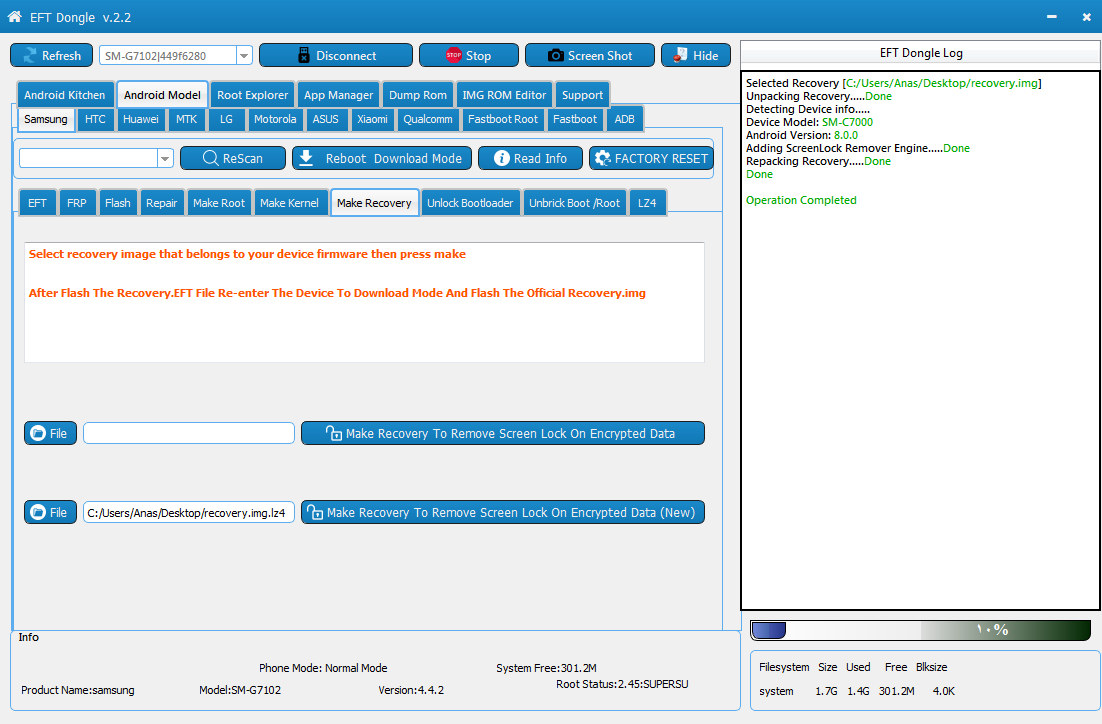Click the Model:SM-G7102 info text
Screen dimensions: 1102x724
[240, 690]
